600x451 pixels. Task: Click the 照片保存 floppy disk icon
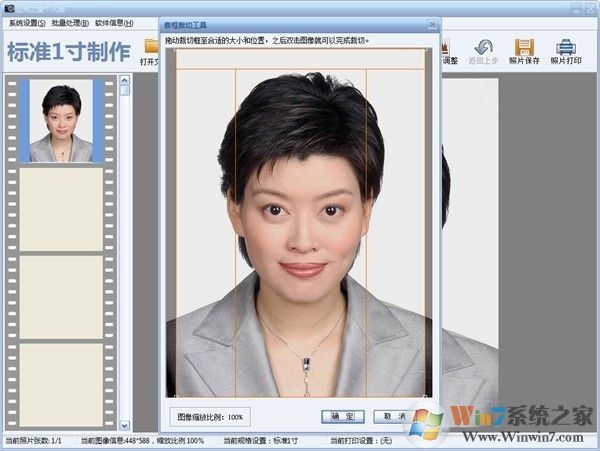click(x=524, y=47)
